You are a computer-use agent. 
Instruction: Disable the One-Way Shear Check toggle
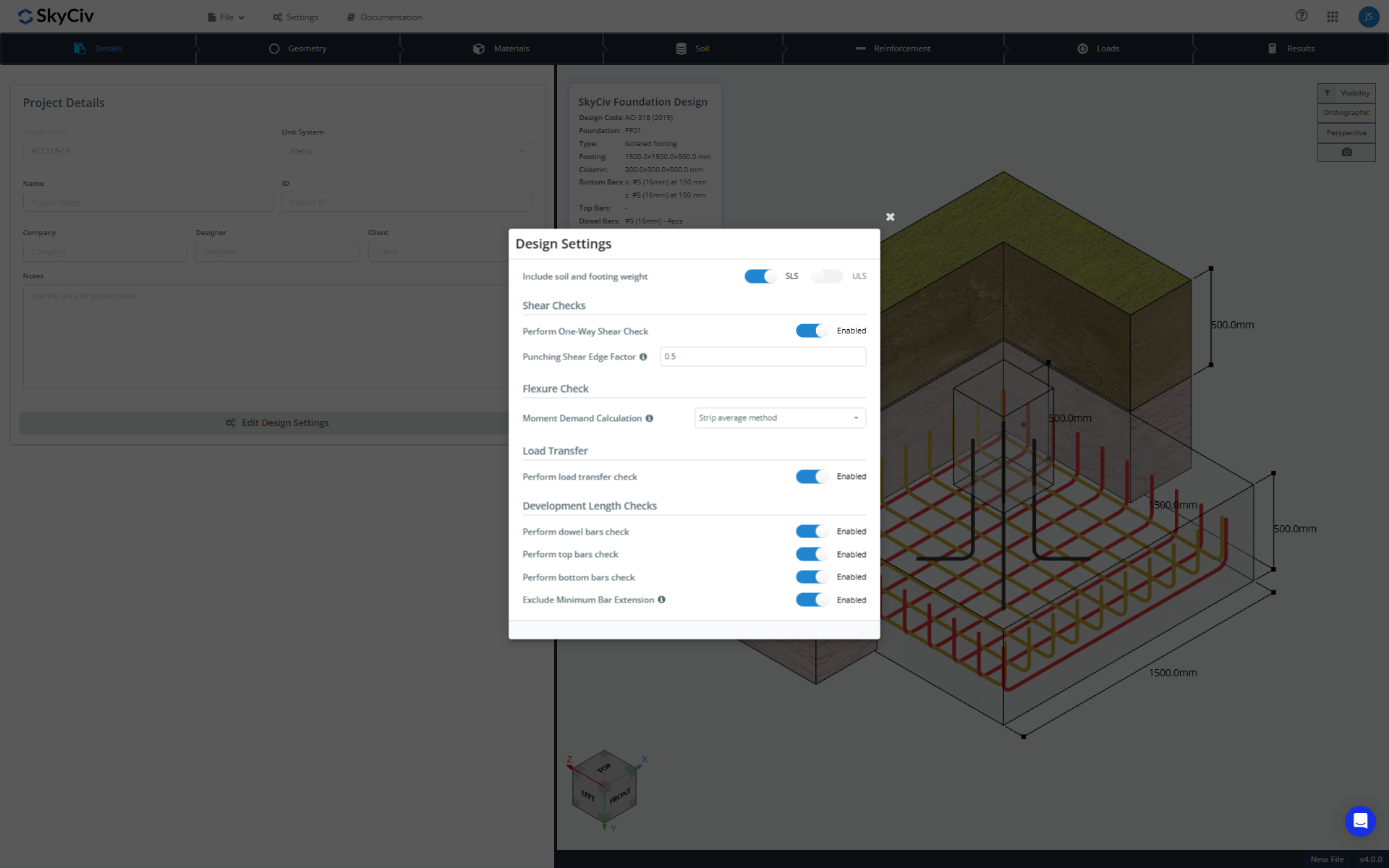point(812,331)
